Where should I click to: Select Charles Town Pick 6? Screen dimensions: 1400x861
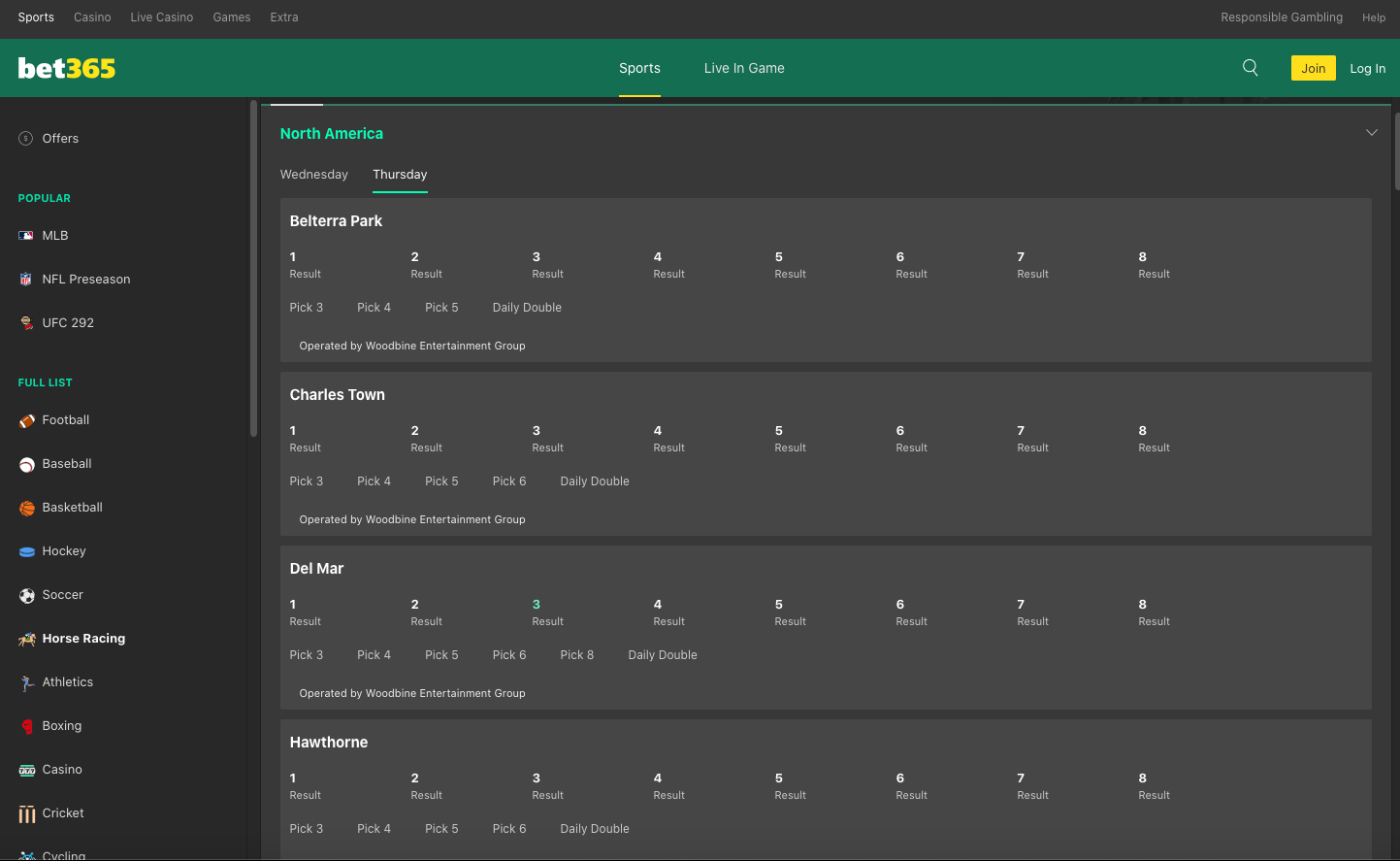coord(509,481)
